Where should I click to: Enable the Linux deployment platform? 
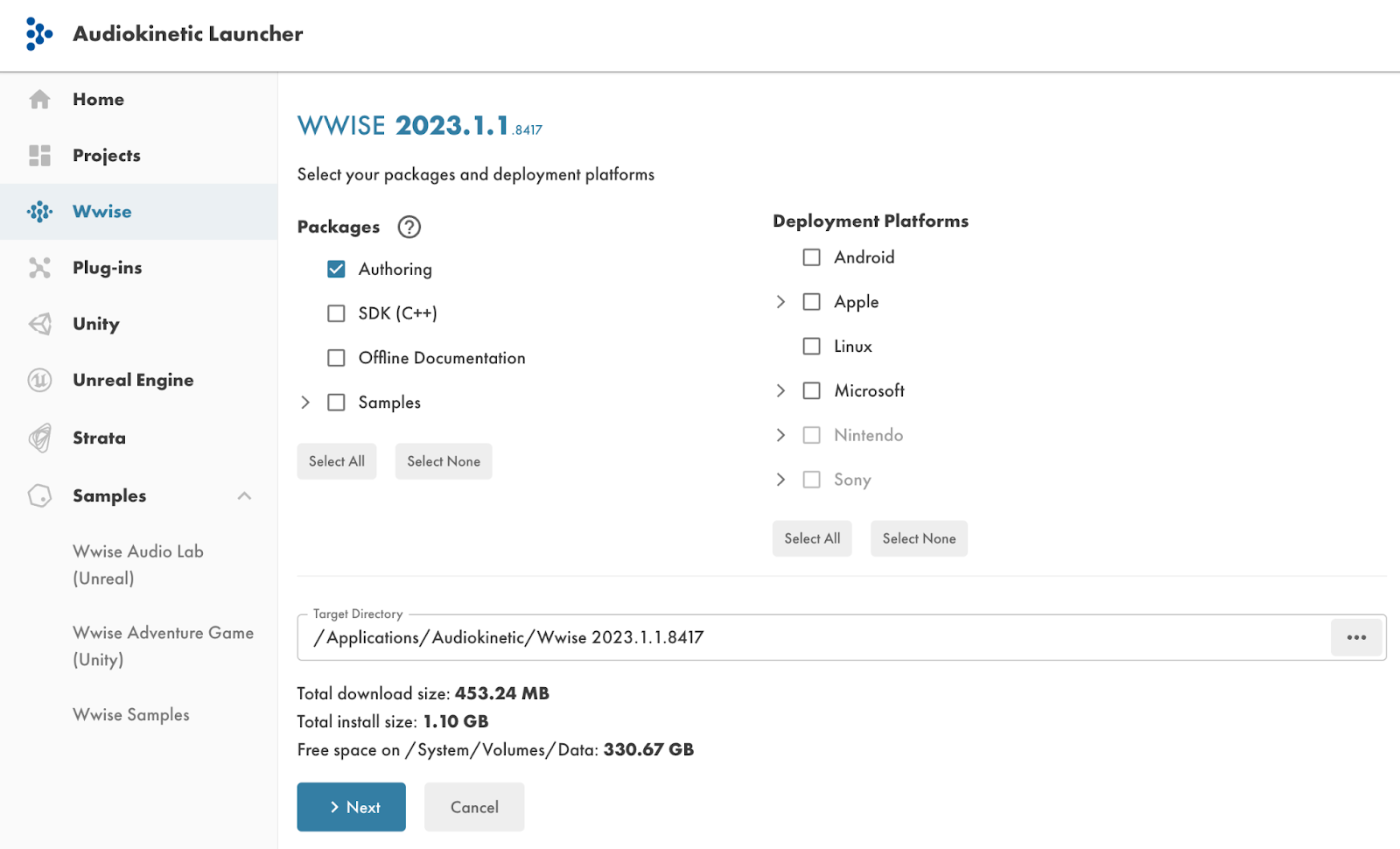pyautogui.click(x=811, y=346)
